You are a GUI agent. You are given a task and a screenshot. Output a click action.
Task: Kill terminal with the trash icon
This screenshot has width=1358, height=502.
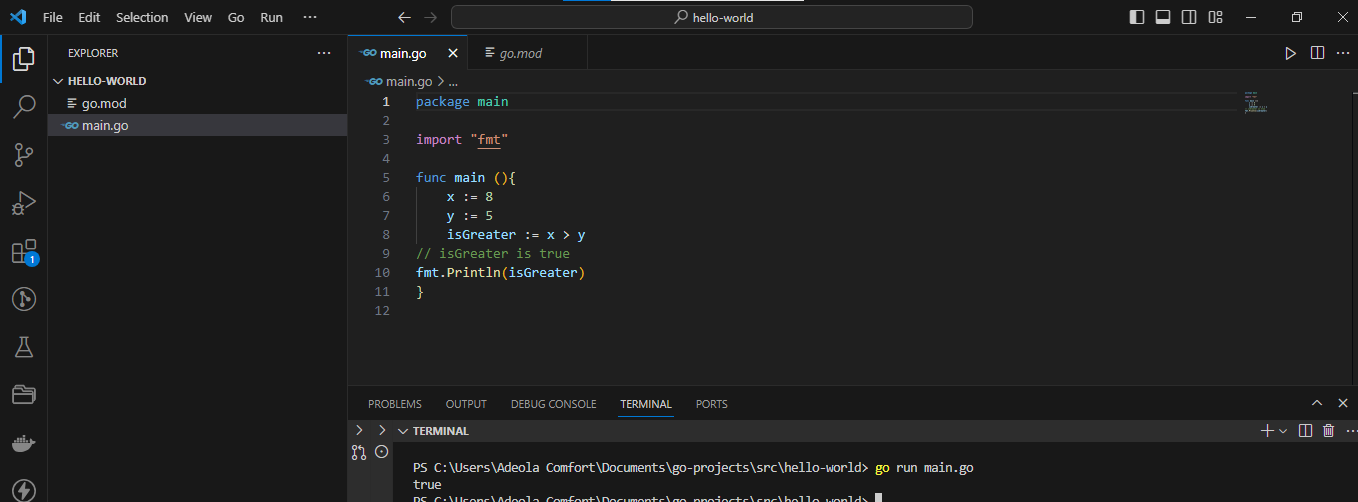1328,431
